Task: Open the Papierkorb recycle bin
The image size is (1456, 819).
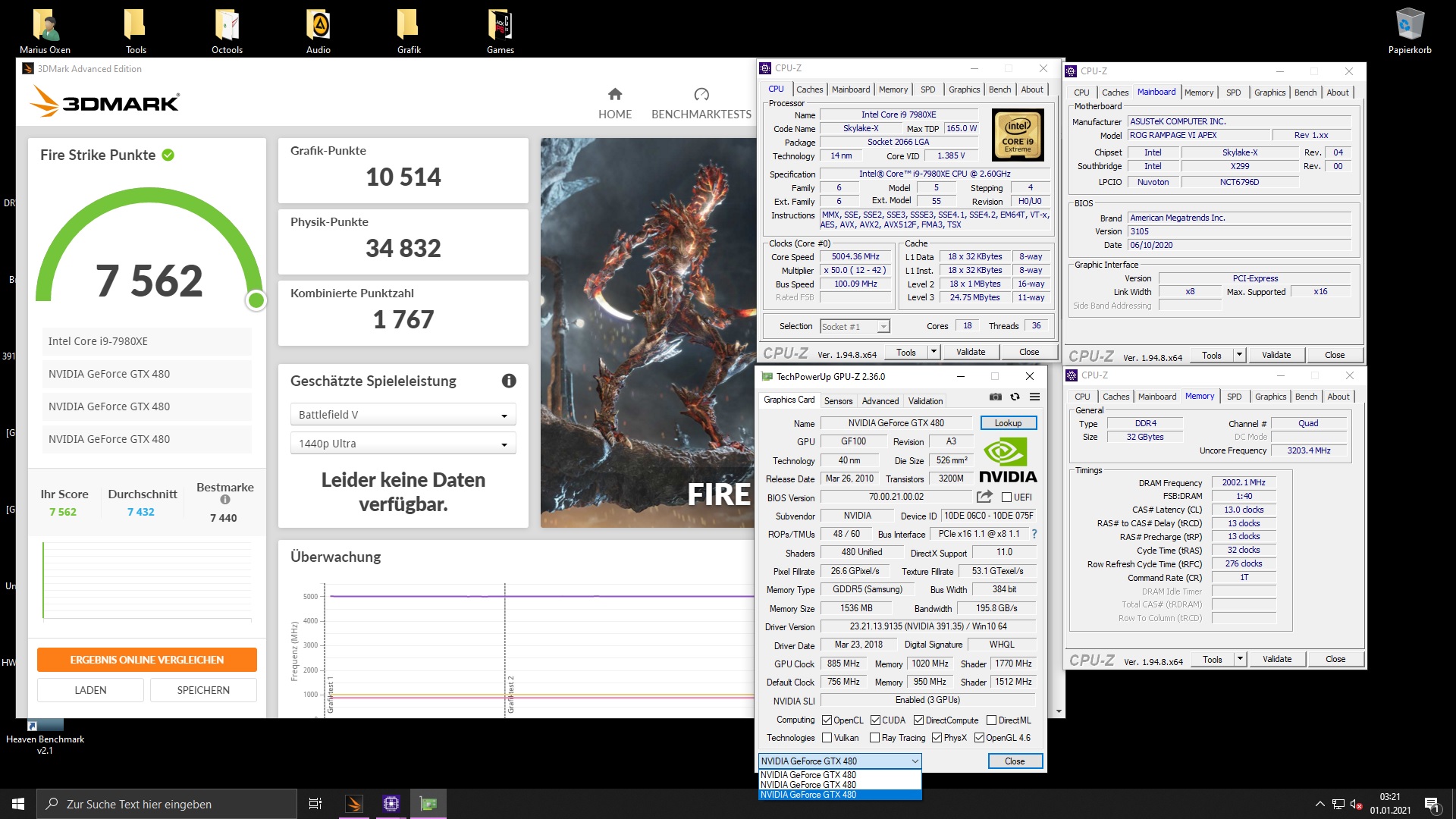Action: tap(1410, 31)
